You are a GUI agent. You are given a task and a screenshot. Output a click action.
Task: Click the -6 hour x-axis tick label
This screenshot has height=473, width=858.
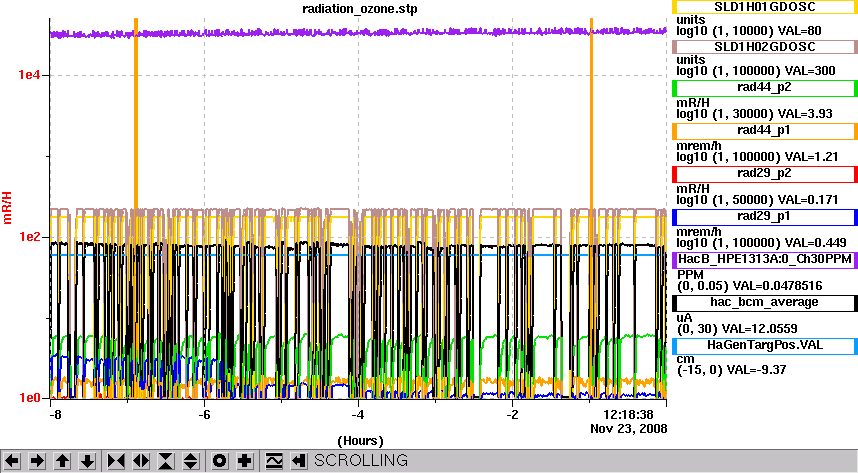(x=204, y=414)
